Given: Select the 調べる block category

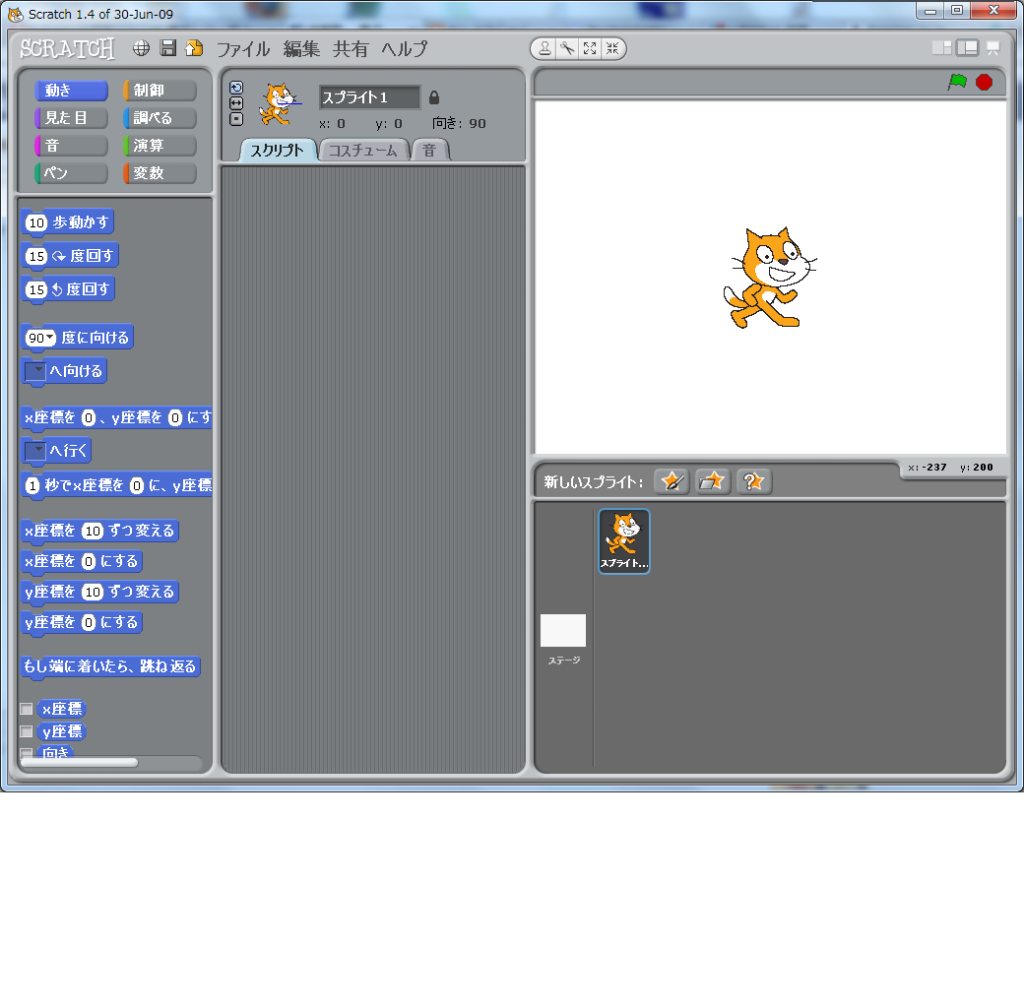Looking at the screenshot, I should pos(160,118).
